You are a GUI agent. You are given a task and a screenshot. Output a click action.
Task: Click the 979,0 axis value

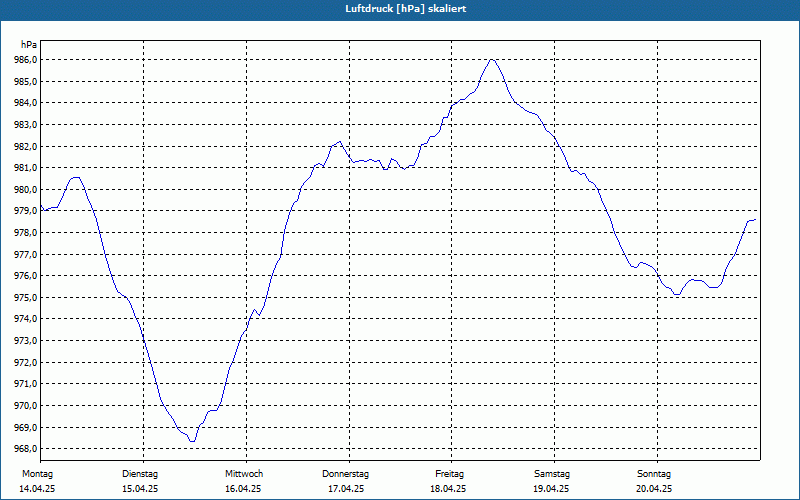point(25,211)
